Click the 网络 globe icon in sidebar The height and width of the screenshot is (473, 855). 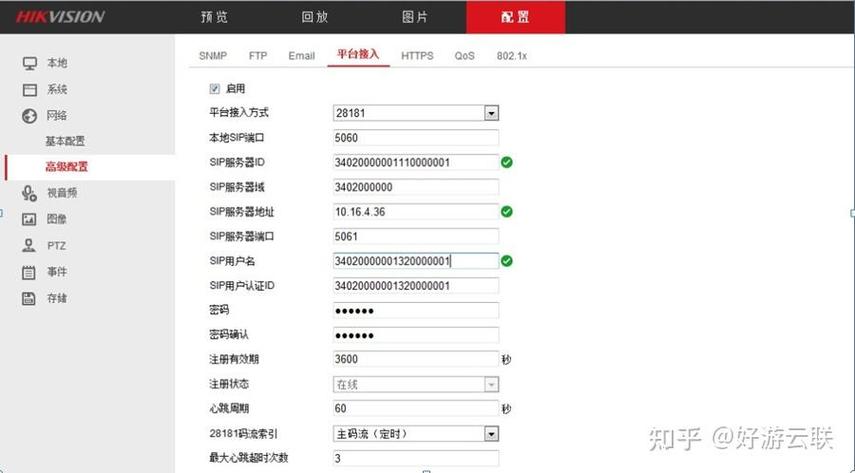(x=29, y=116)
